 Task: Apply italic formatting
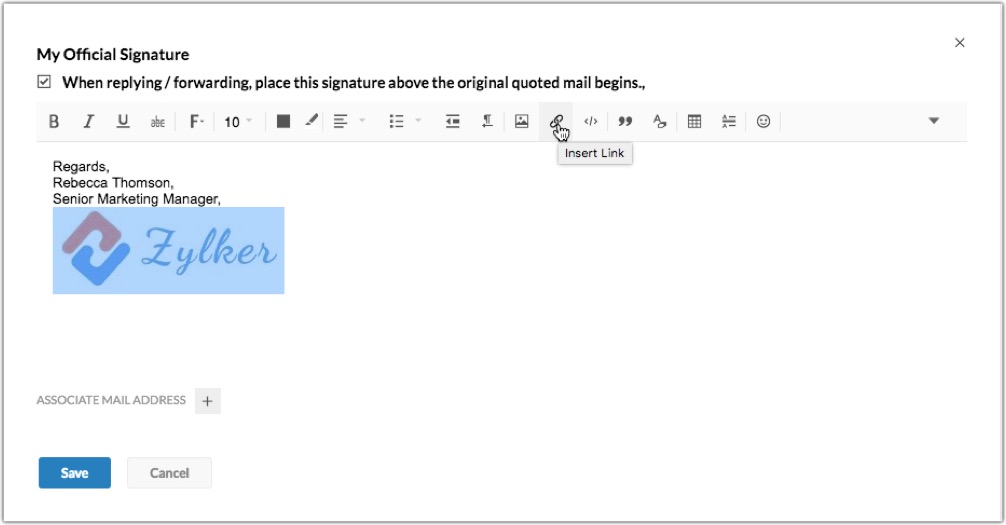click(89, 121)
